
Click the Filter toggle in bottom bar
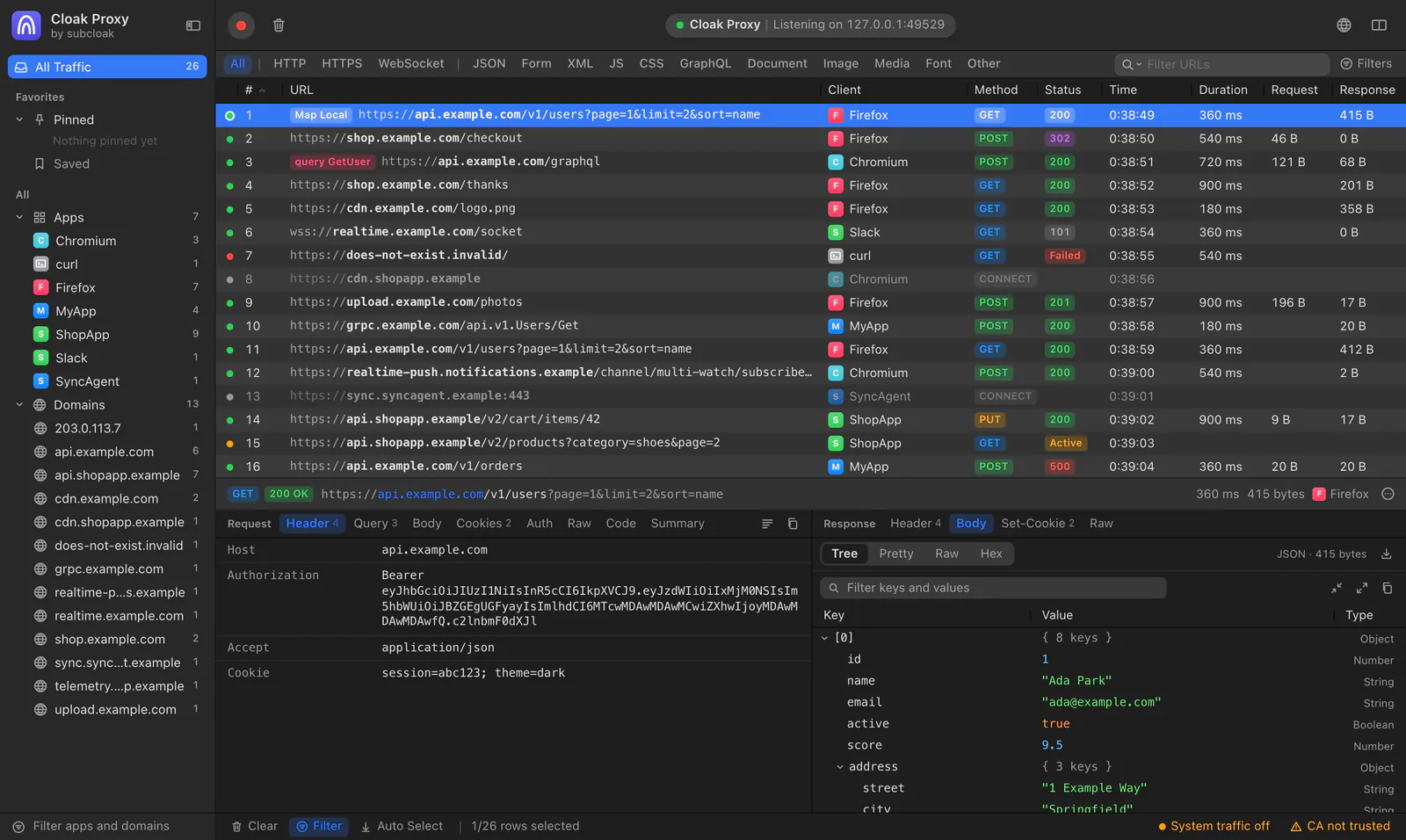319,827
